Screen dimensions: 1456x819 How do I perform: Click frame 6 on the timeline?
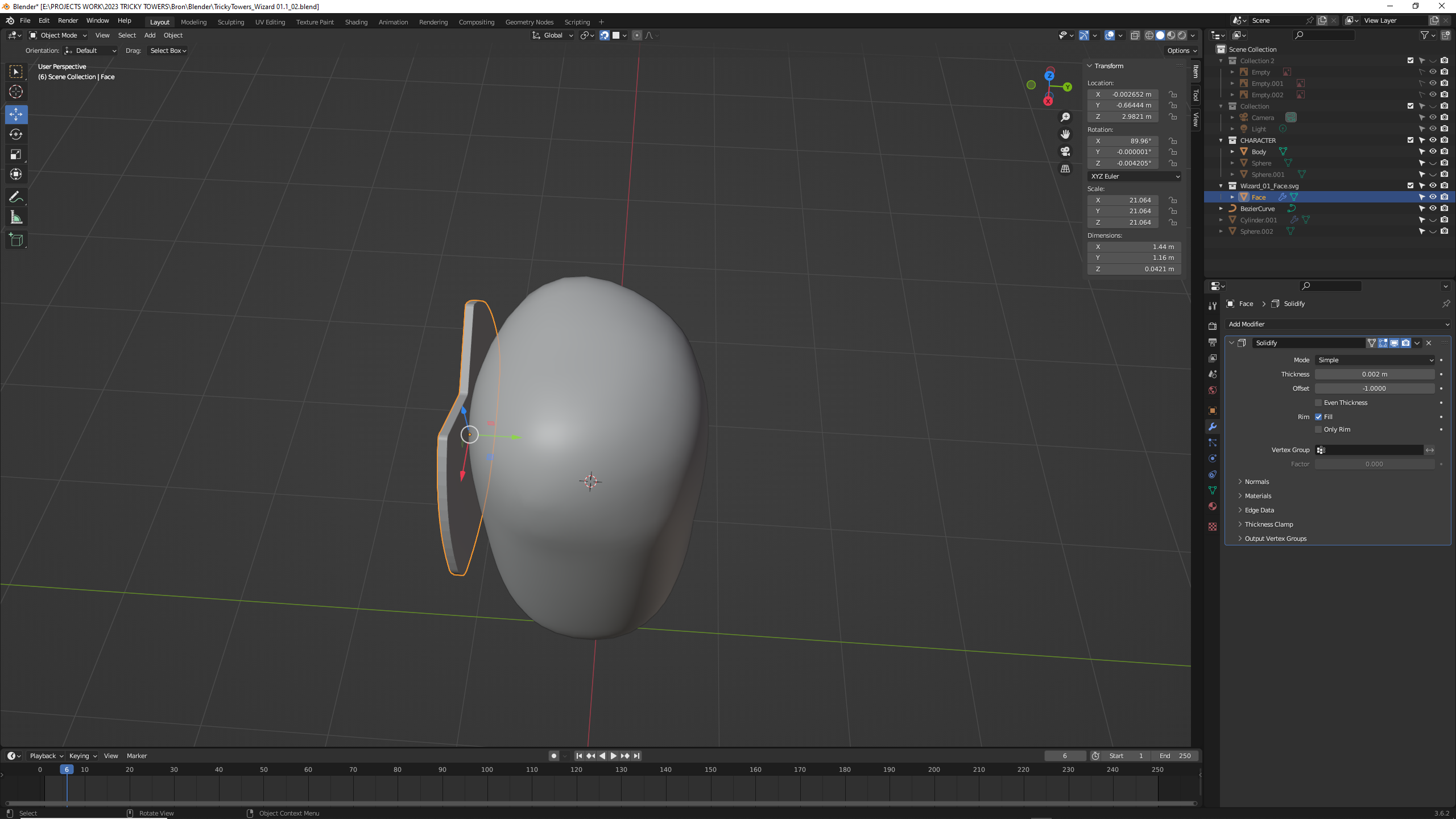66,769
